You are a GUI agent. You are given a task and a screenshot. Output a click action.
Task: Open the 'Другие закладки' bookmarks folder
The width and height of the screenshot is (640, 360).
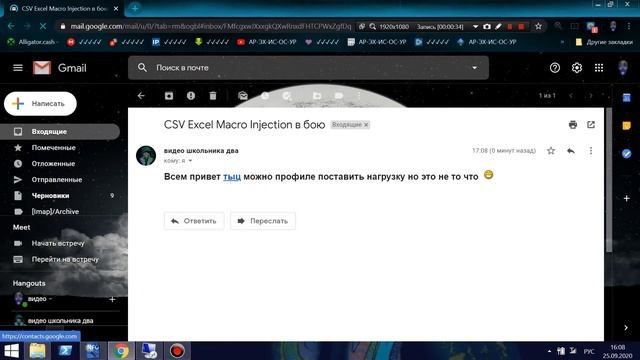point(604,42)
